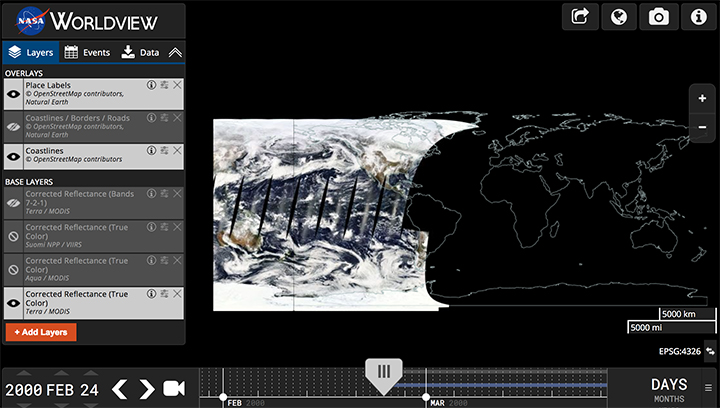
Task: Click the Add Layers button
Action: [x=41, y=331]
